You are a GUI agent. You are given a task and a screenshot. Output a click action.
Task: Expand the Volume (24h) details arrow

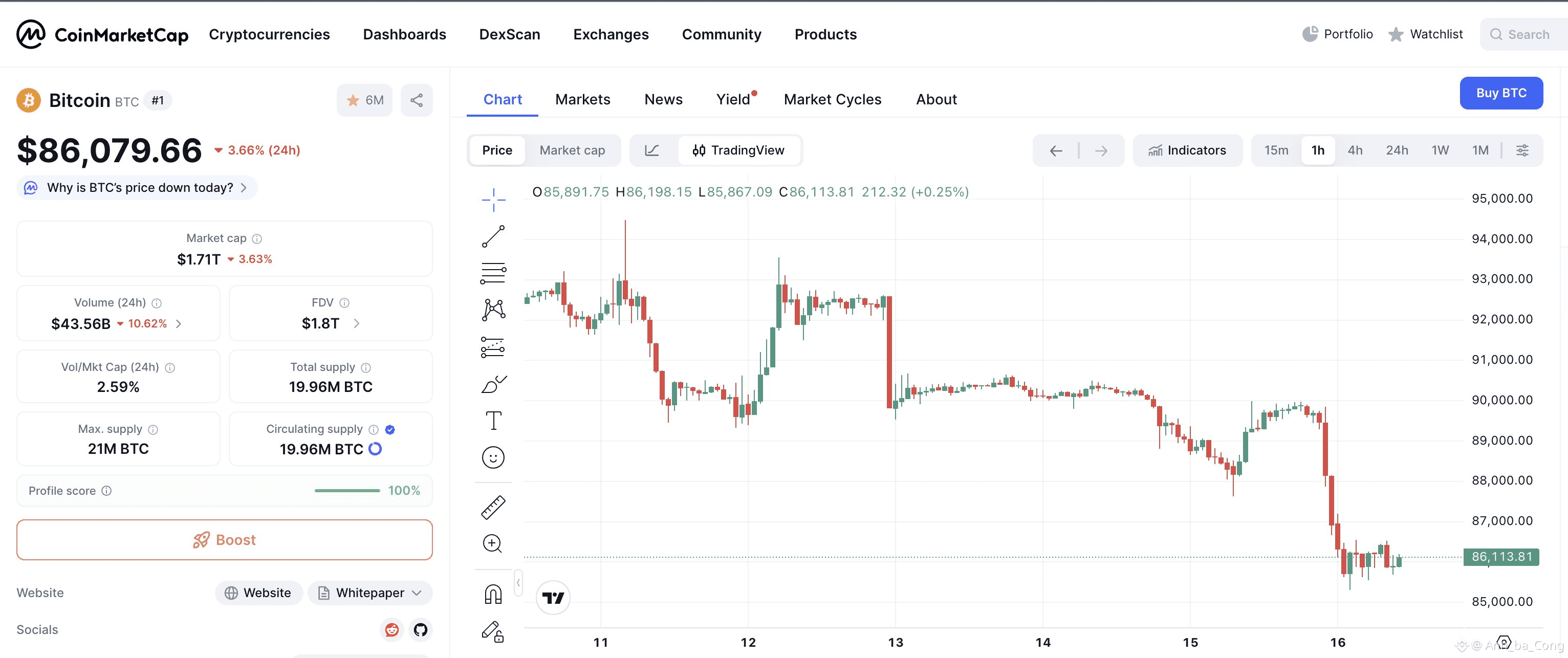coord(179,324)
